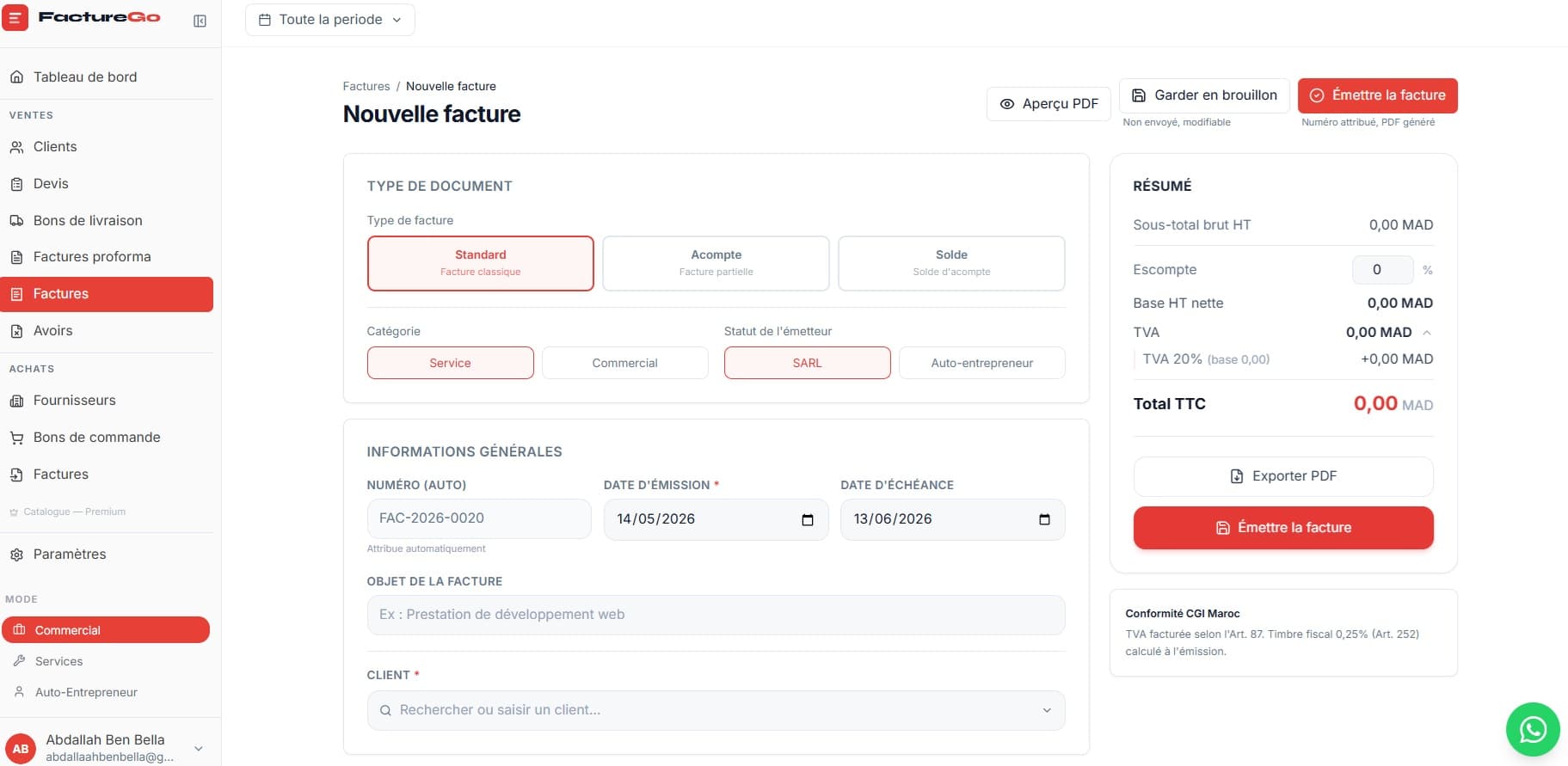Image resolution: width=1568 pixels, height=766 pixels.
Task: Click the Devis document icon
Action: click(x=16, y=184)
